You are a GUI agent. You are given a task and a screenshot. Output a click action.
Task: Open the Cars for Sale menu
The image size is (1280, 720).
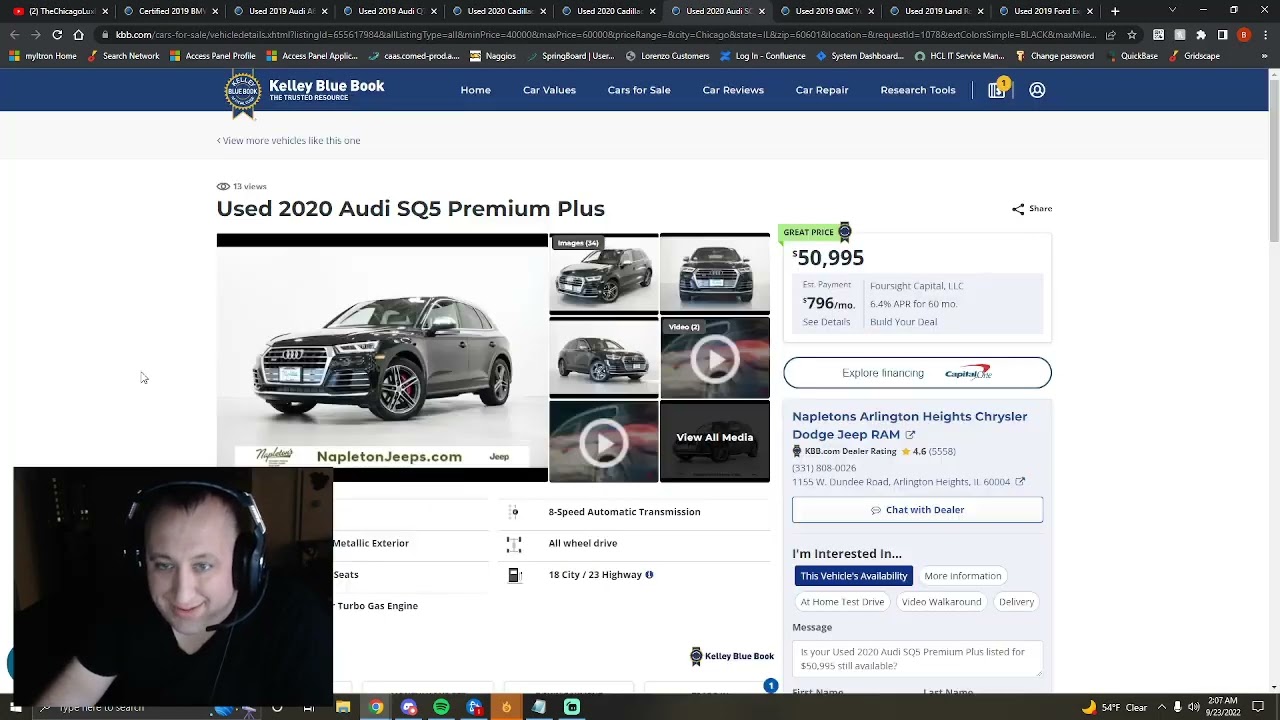click(x=639, y=90)
